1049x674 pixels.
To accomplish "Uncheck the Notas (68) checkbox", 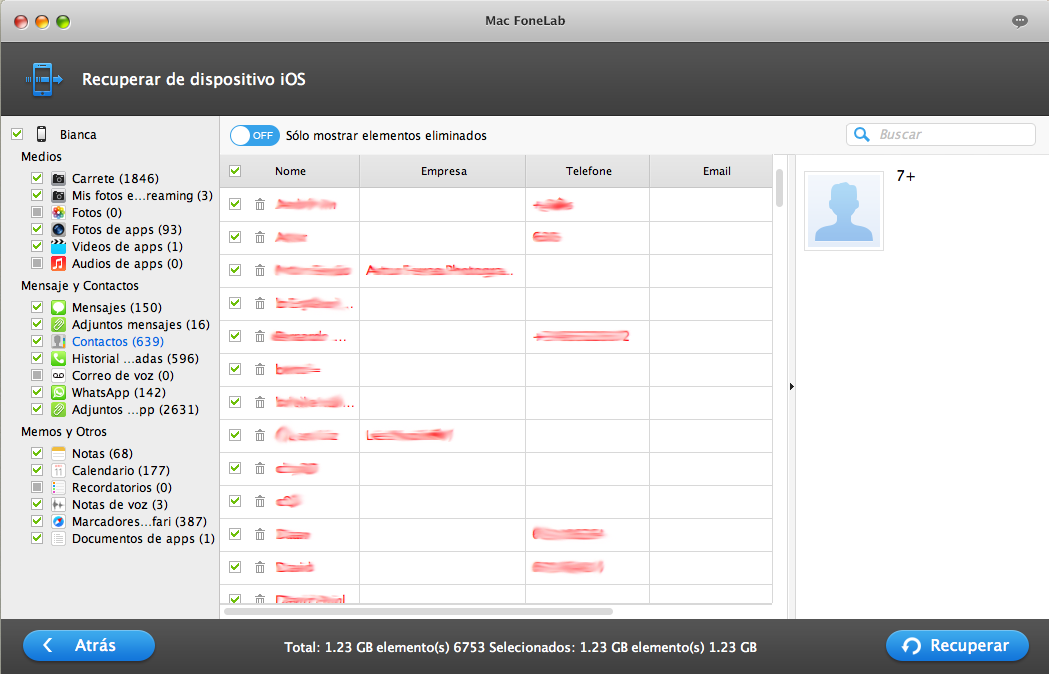I will [x=37, y=453].
